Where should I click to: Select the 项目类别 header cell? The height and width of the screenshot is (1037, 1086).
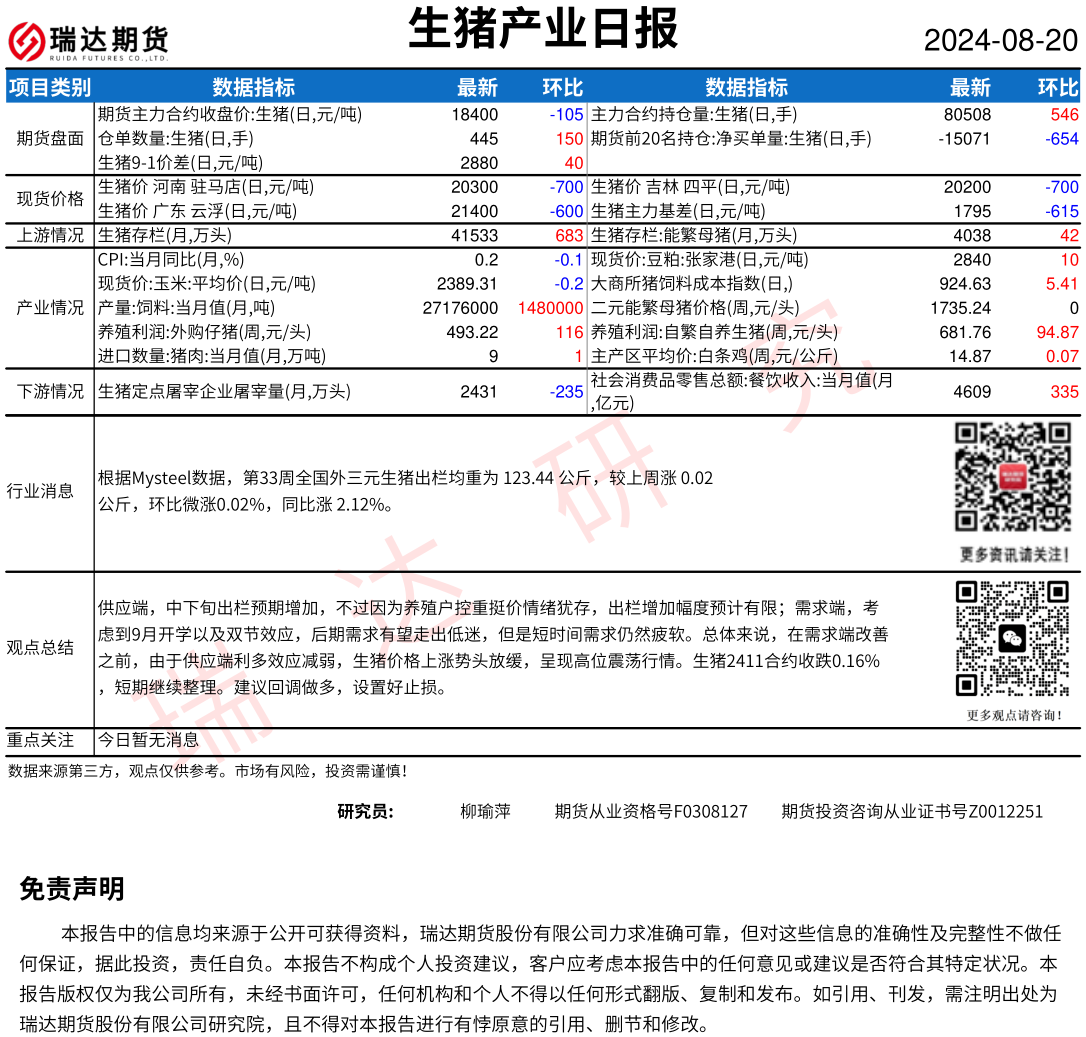point(49,87)
